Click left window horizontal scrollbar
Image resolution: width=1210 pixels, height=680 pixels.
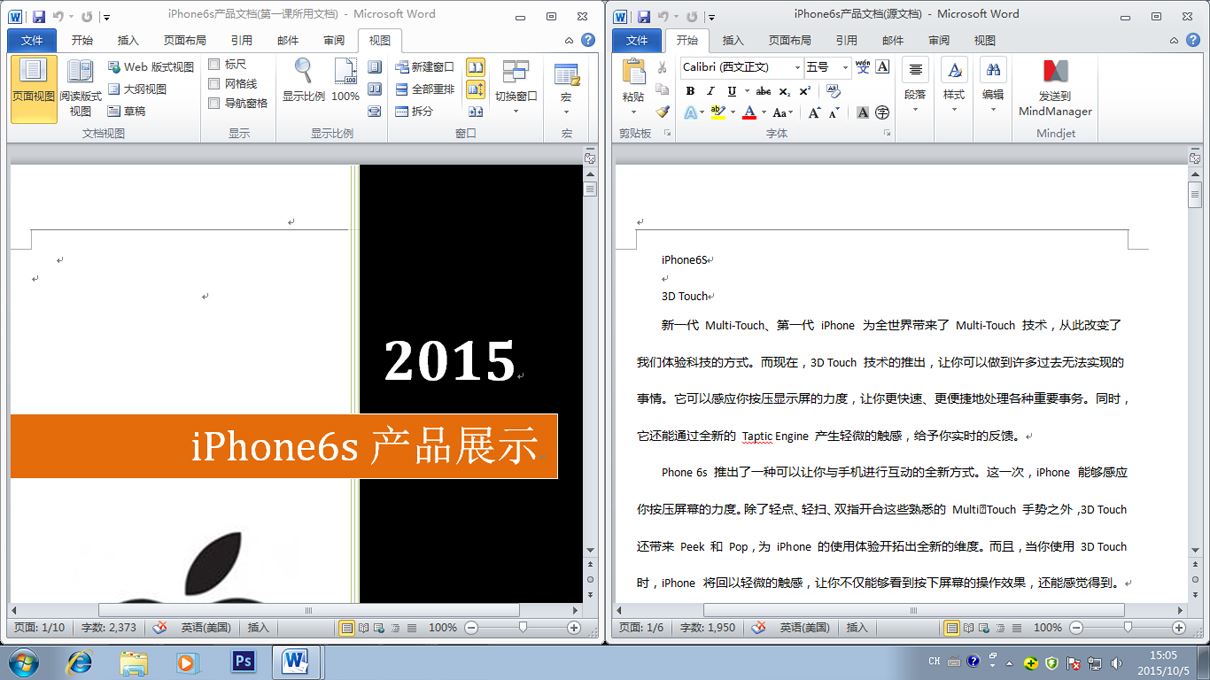point(308,610)
